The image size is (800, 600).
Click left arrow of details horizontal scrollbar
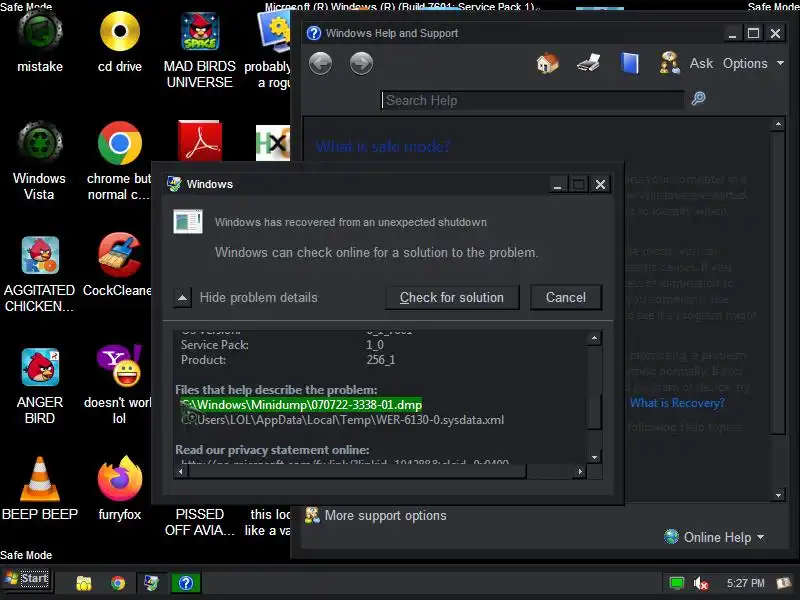pos(181,471)
